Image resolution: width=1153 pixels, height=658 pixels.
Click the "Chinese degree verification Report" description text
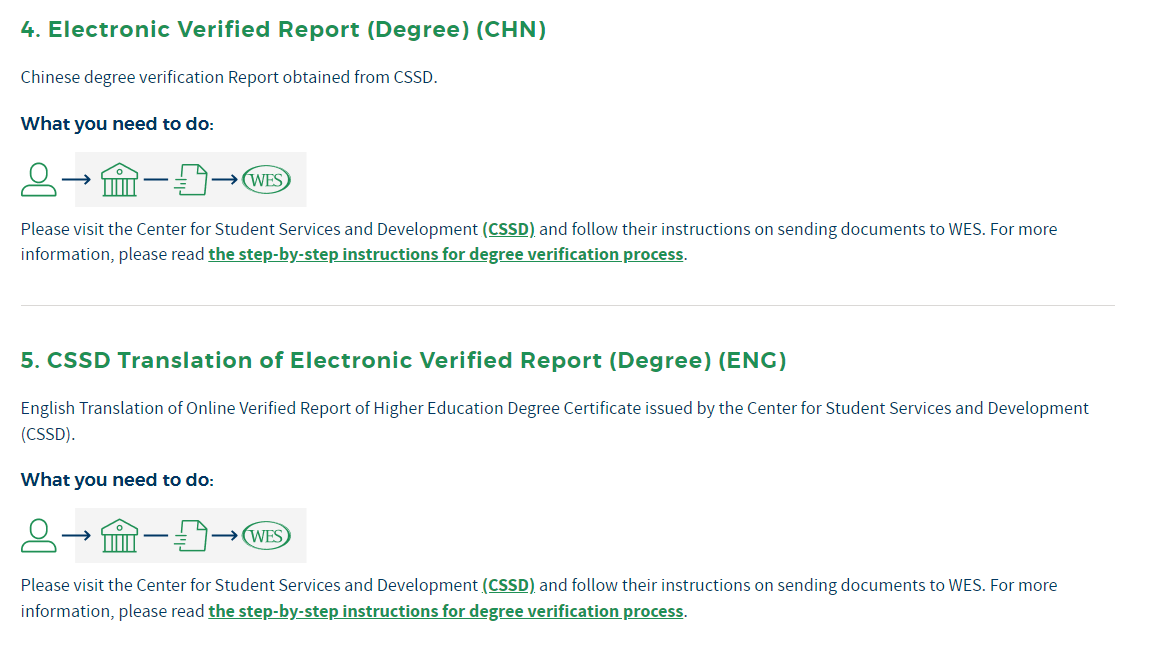(229, 77)
